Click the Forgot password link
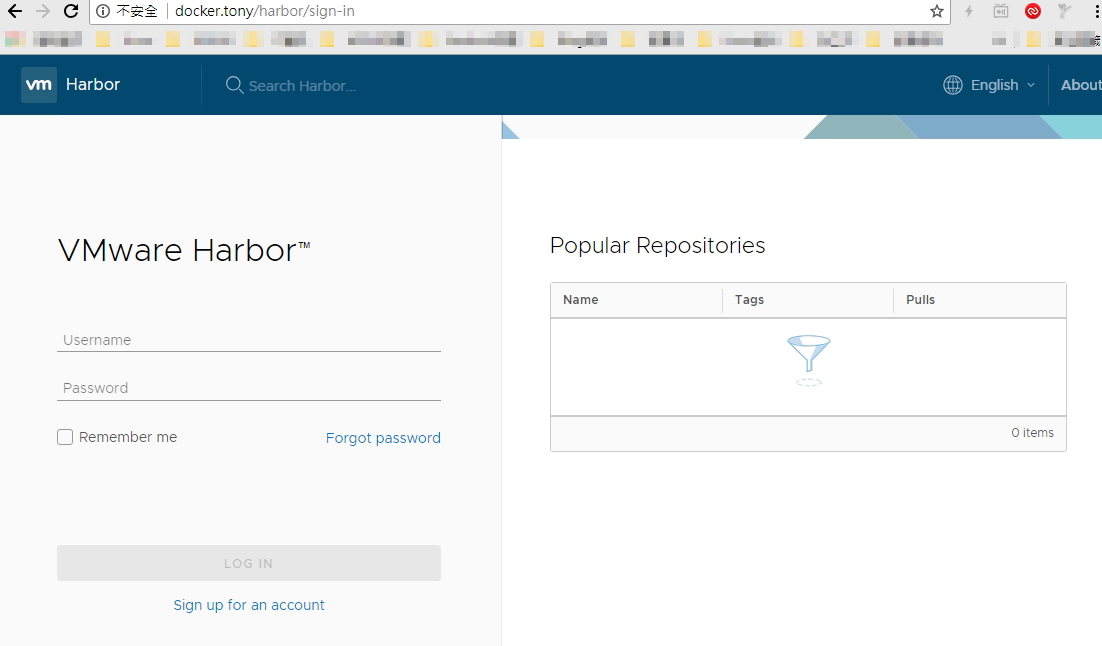The image size is (1102, 646). click(x=383, y=438)
